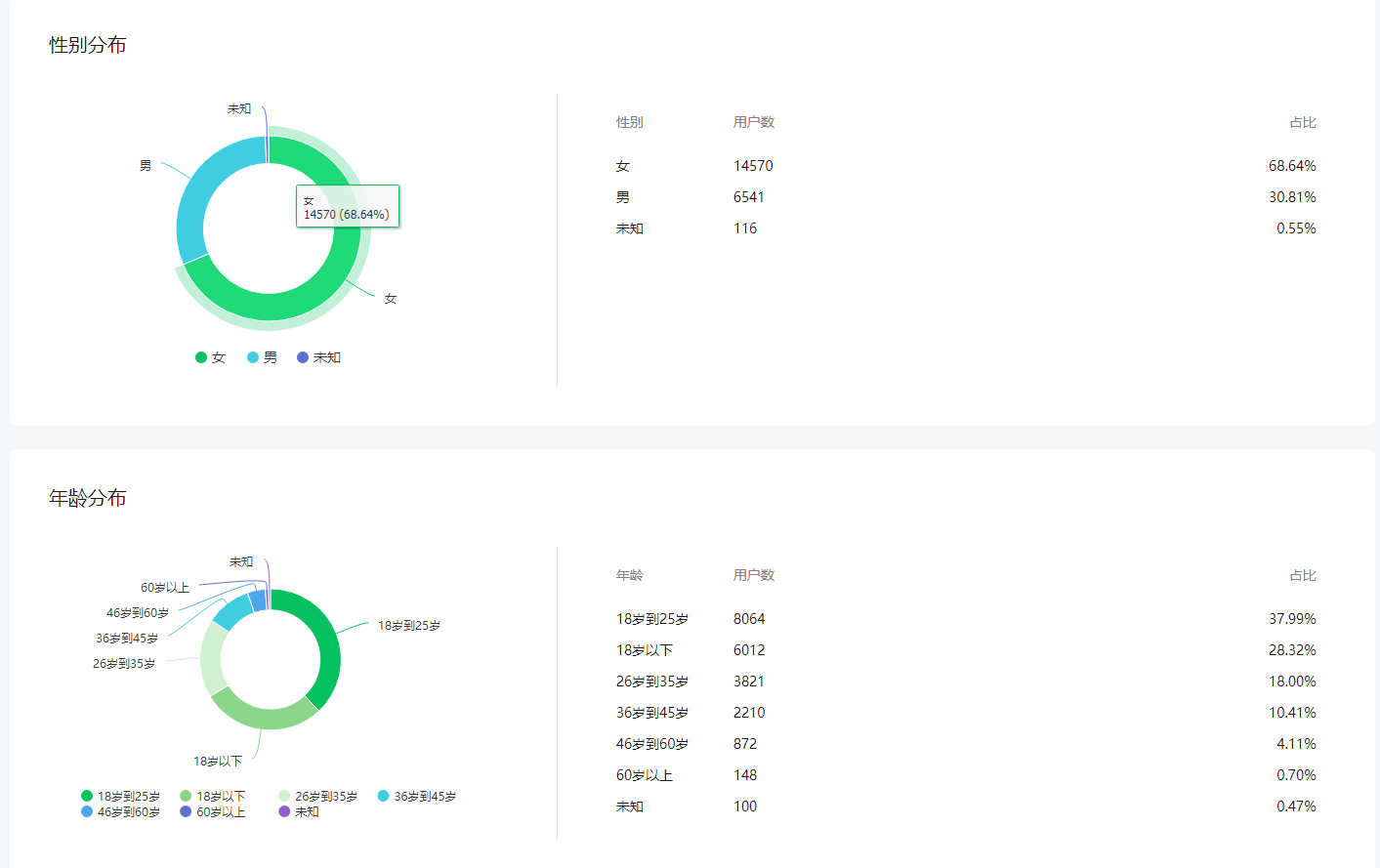Screen dimensions: 1380x868
Task: Toggle the 18岁以下 legend entry
Action: [213, 796]
